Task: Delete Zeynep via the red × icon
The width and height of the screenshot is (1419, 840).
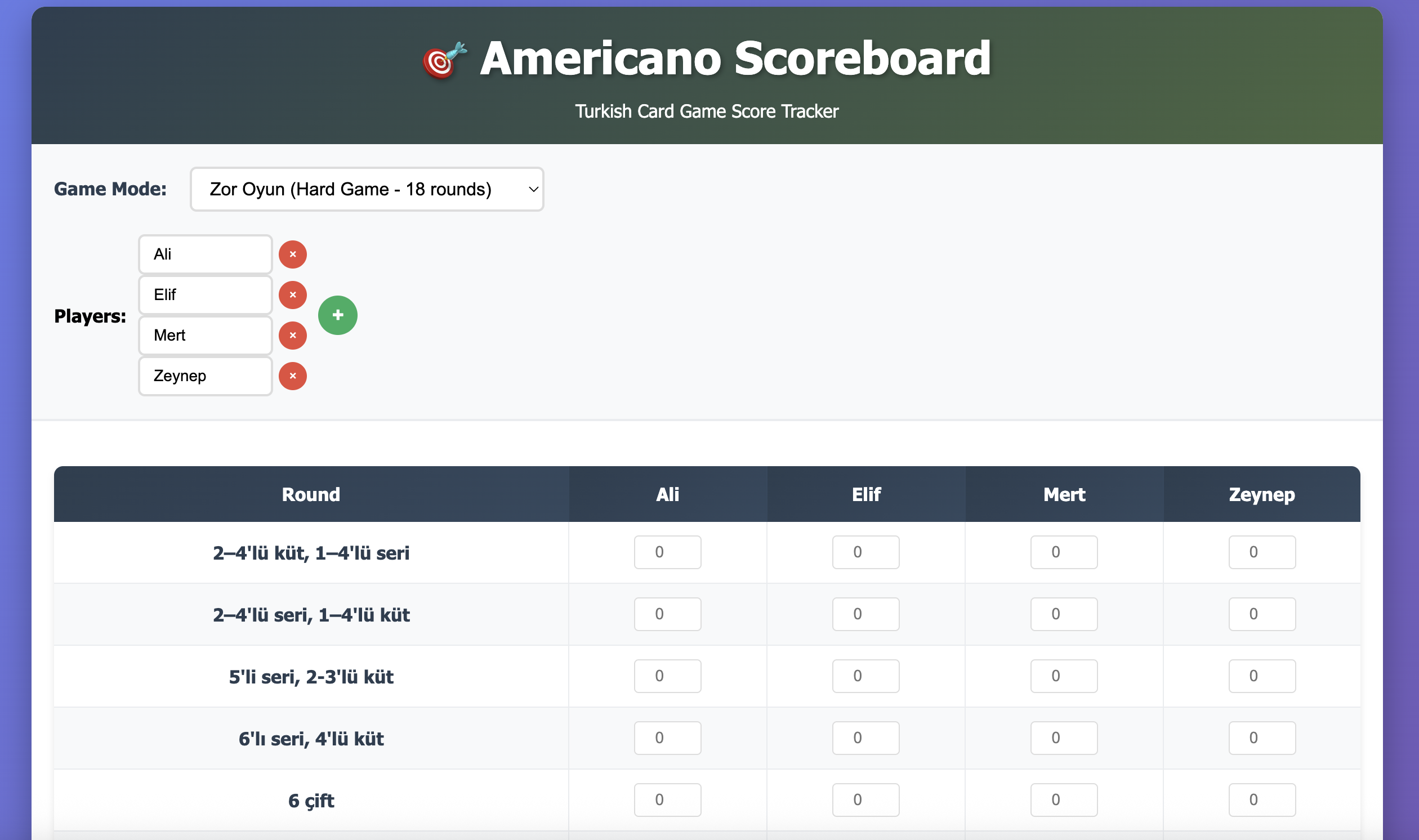Action: click(x=293, y=376)
